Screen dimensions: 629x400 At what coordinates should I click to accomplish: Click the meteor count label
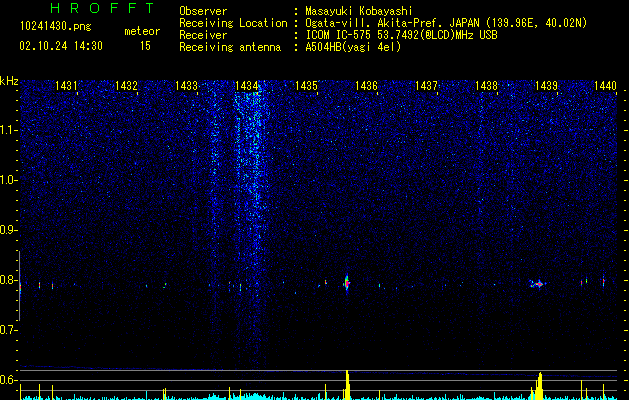142,31
